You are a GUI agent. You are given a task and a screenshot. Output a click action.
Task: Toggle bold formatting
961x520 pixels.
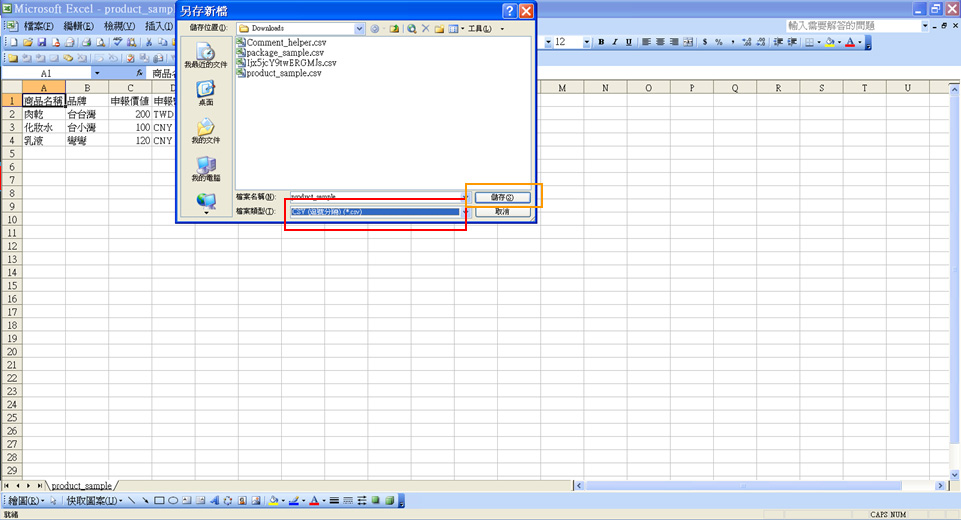pos(601,42)
